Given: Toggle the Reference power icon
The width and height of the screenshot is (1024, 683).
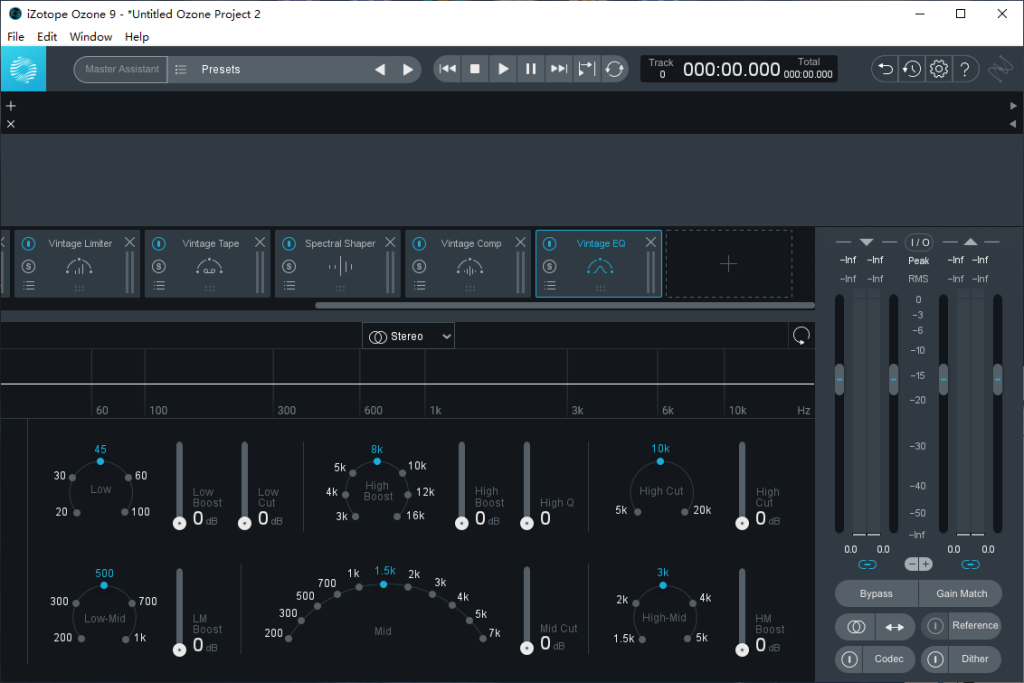Looking at the screenshot, I should point(935,626).
